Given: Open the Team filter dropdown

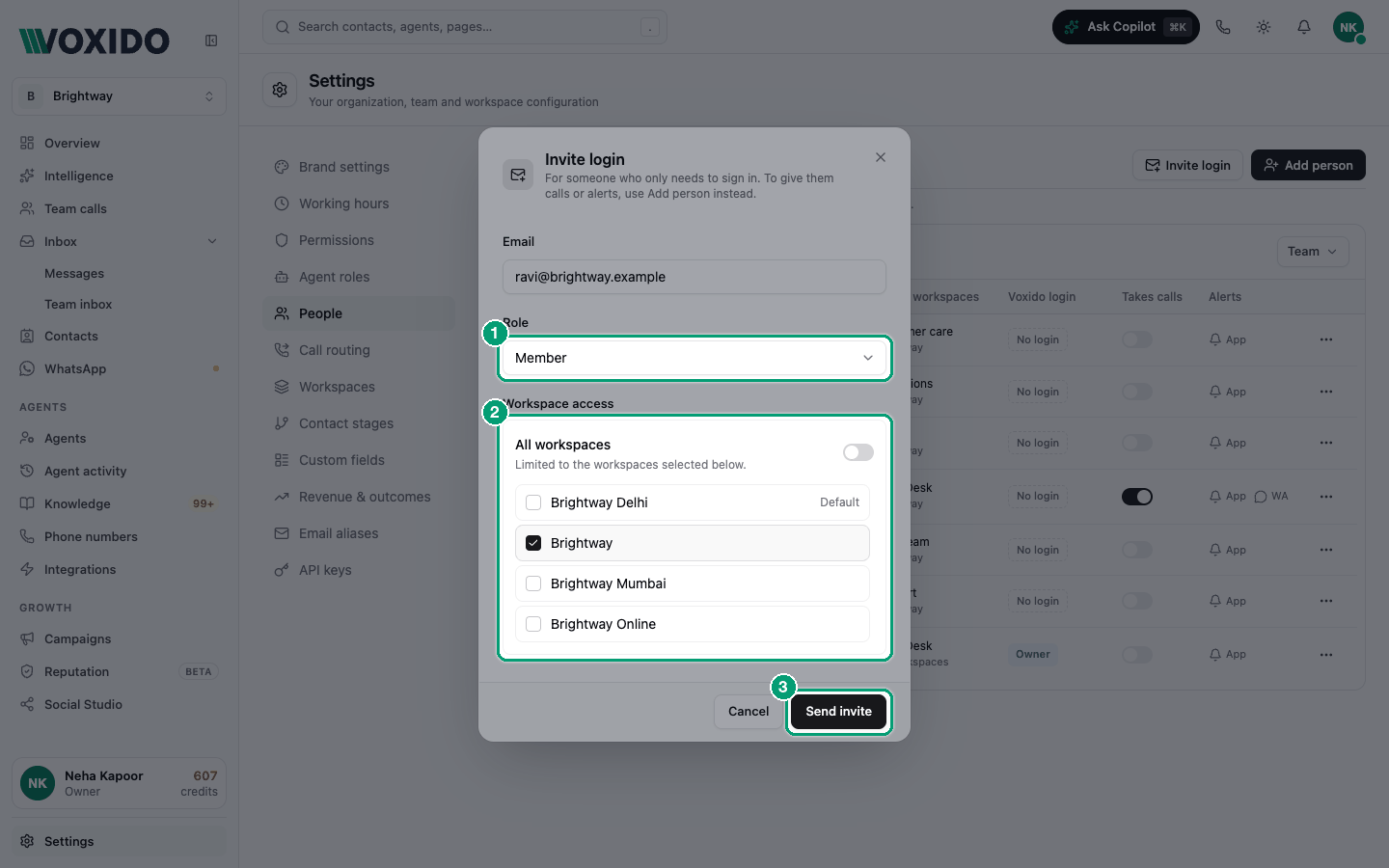Looking at the screenshot, I should pos(1313,252).
